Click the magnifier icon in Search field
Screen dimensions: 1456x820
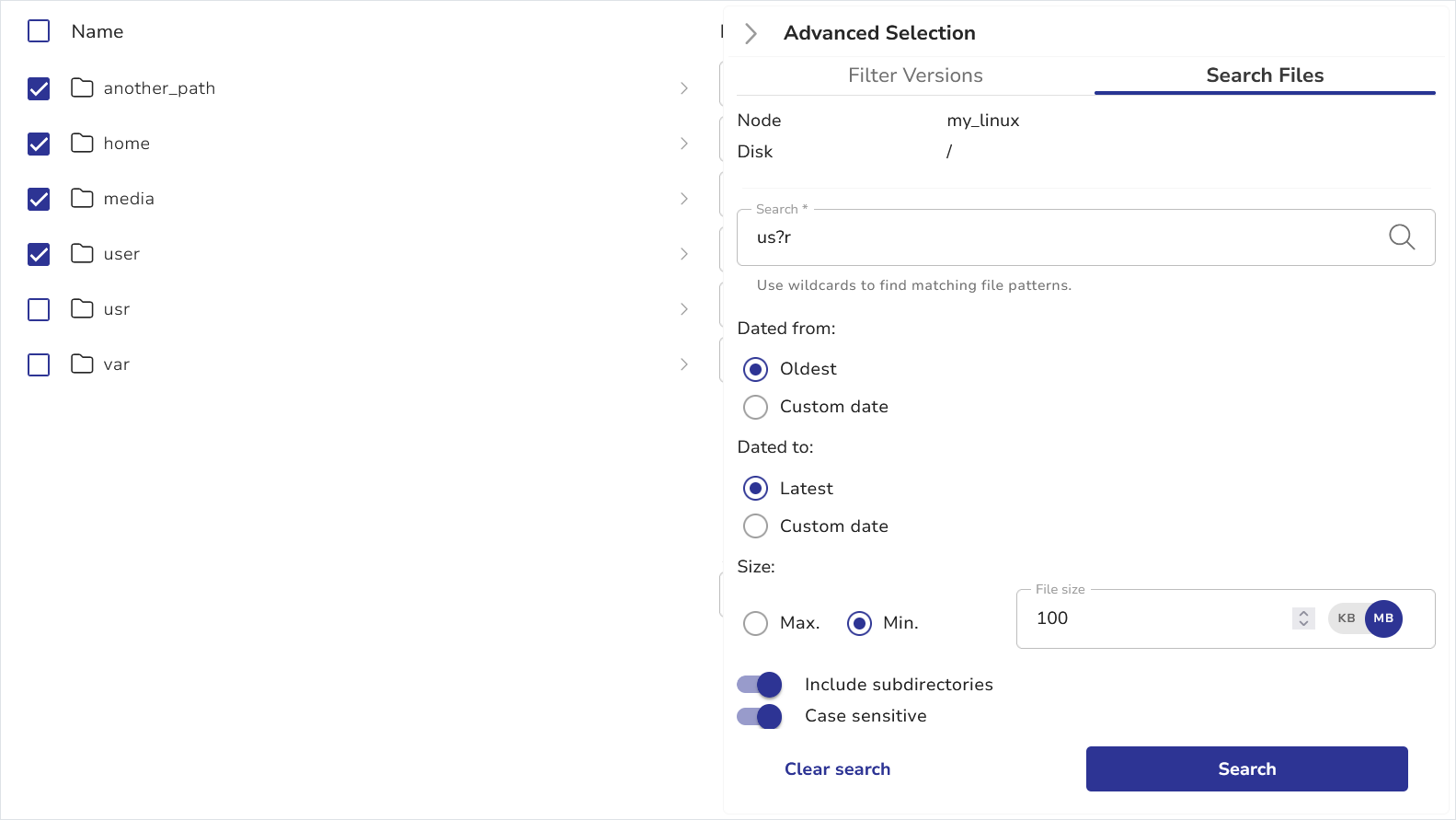tap(1401, 237)
